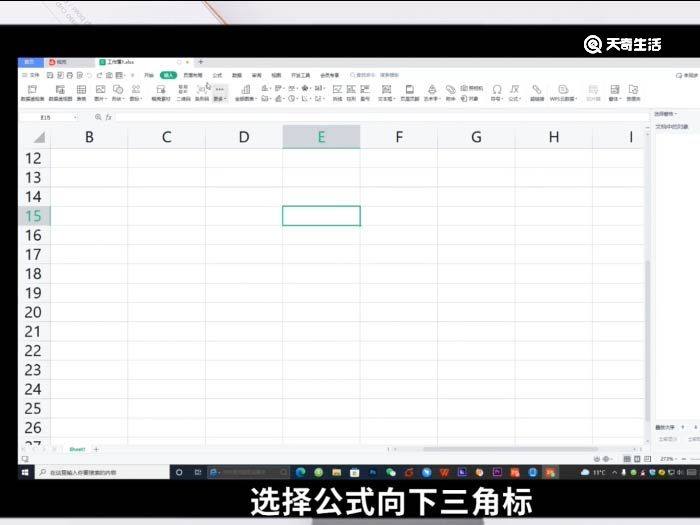Click the horizontal scrollbar
700x525 pixels.
click(x=510, y=449)
